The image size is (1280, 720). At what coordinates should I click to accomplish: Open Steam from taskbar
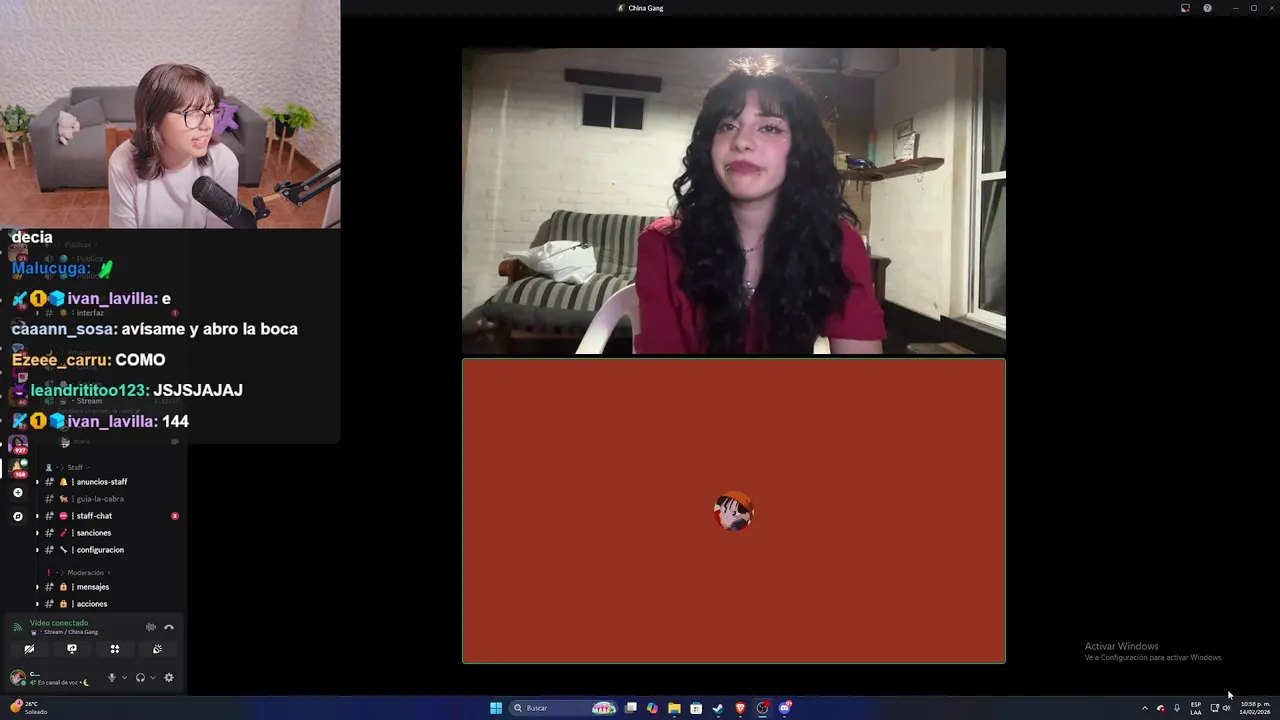(718, 708)
